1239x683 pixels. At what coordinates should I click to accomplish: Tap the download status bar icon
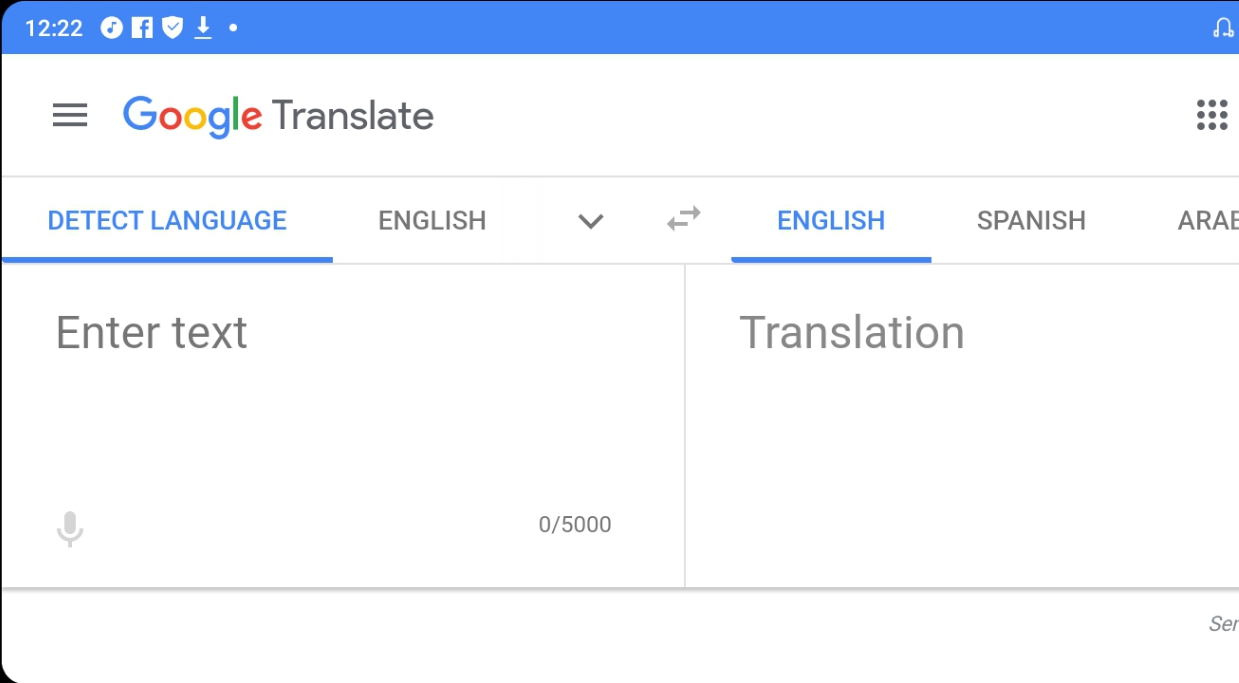203,28
